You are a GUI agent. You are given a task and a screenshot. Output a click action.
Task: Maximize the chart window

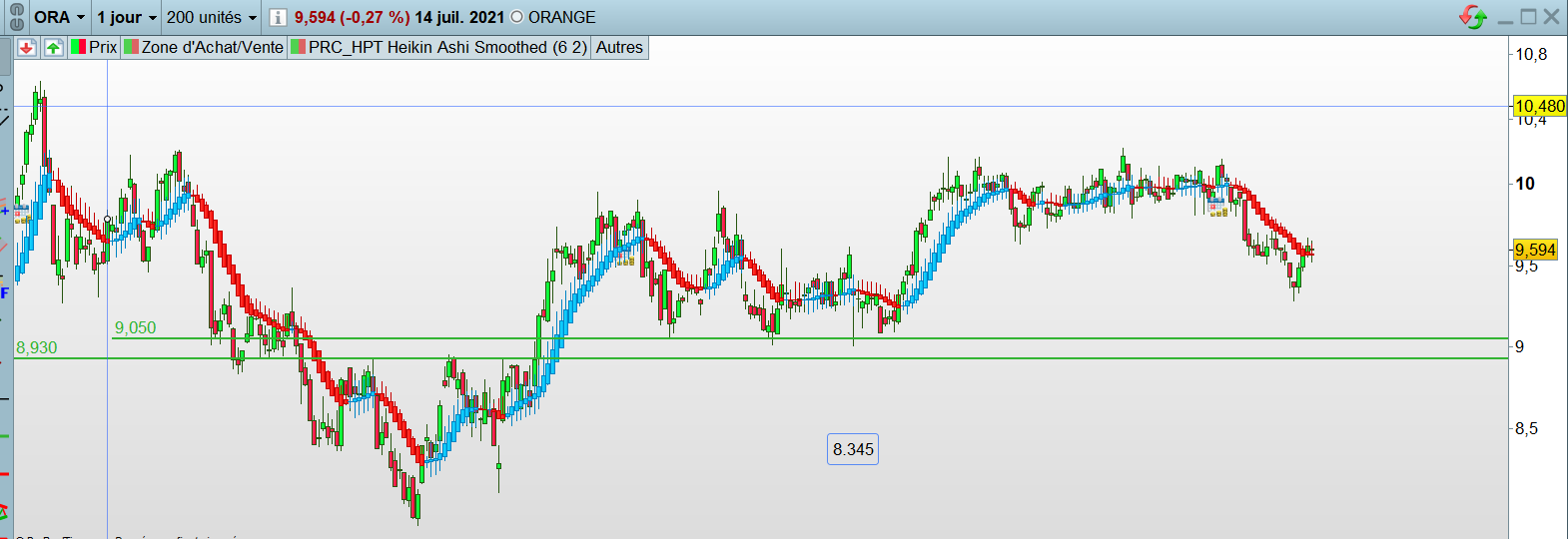click(x=1529, y=17)
